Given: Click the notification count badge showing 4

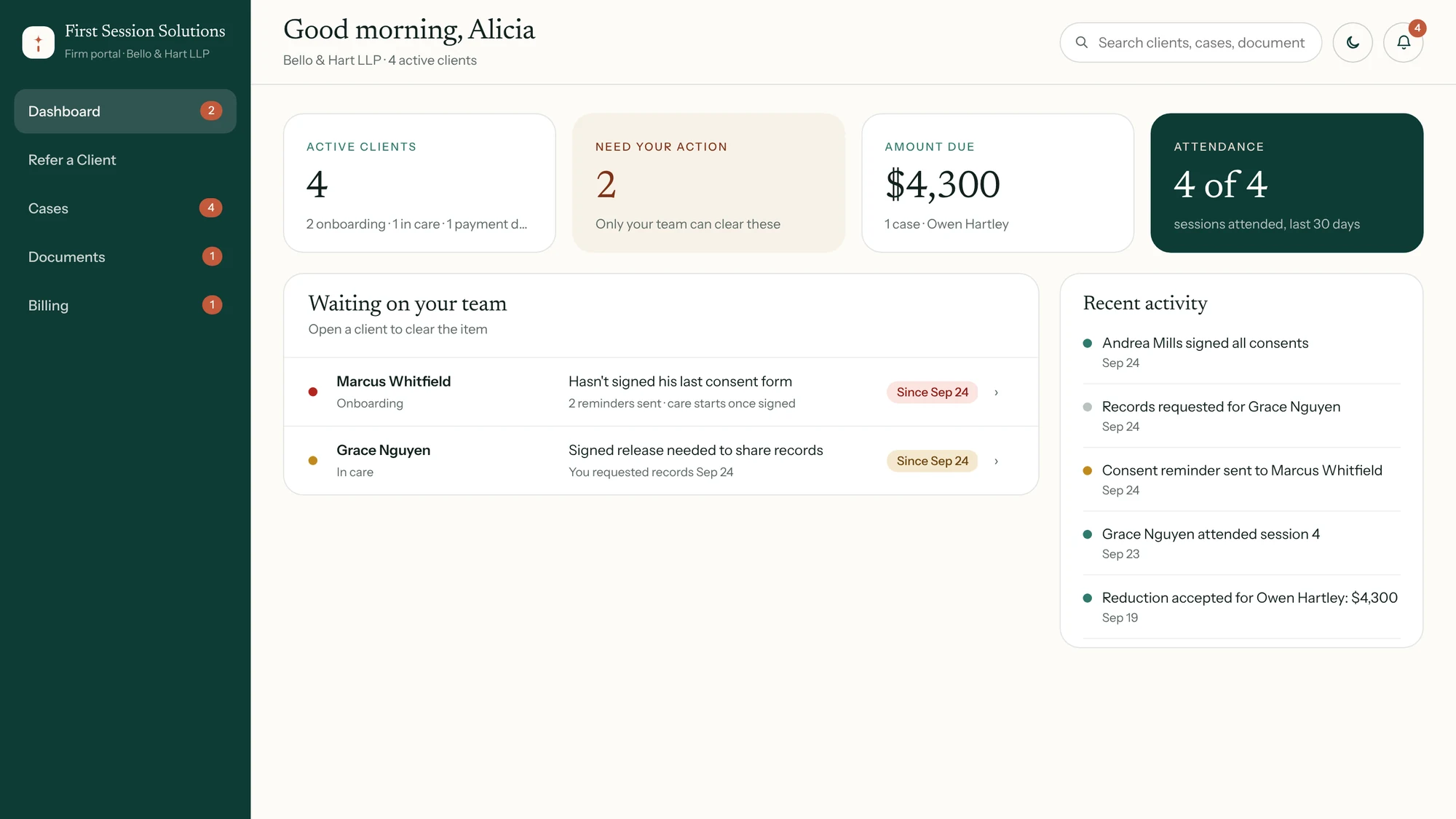Looking at the screenshot, I should 1417,28.
